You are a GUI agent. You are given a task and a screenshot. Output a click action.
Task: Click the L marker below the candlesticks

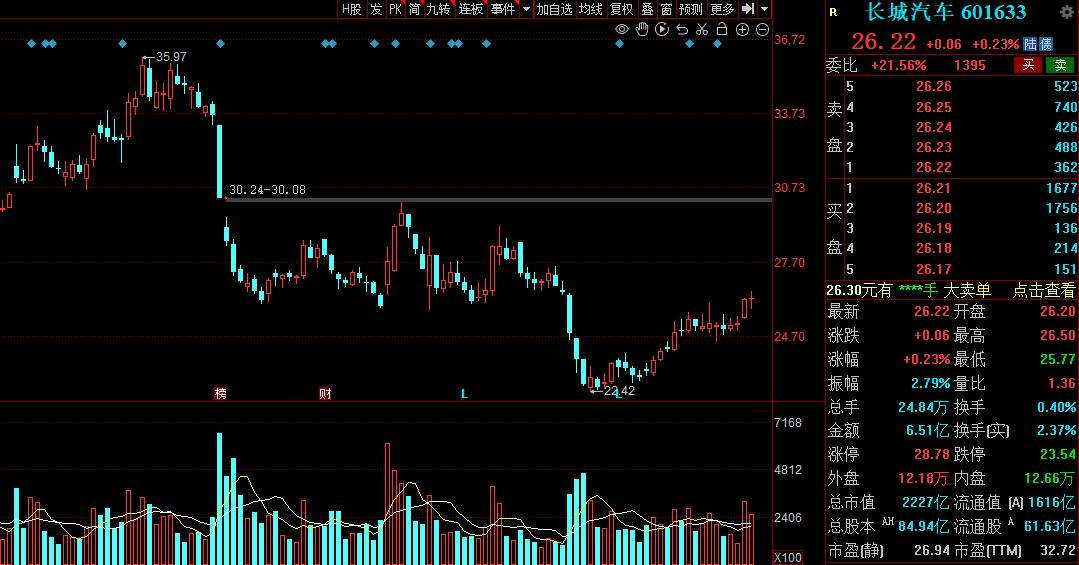tap(464, 394)
